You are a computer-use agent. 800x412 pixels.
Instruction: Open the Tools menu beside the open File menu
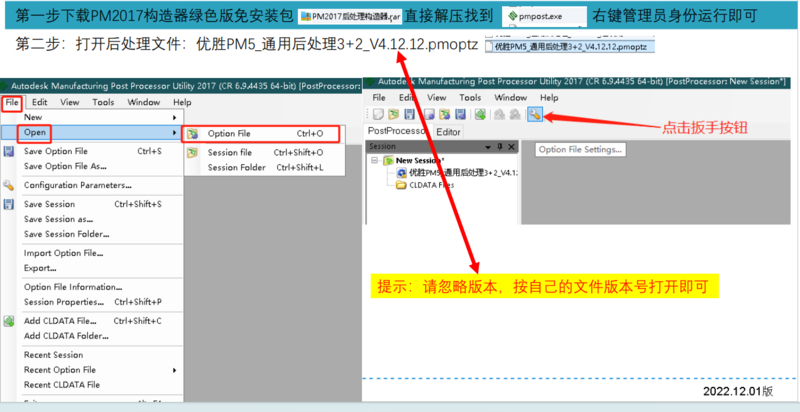tap(103, 102)
